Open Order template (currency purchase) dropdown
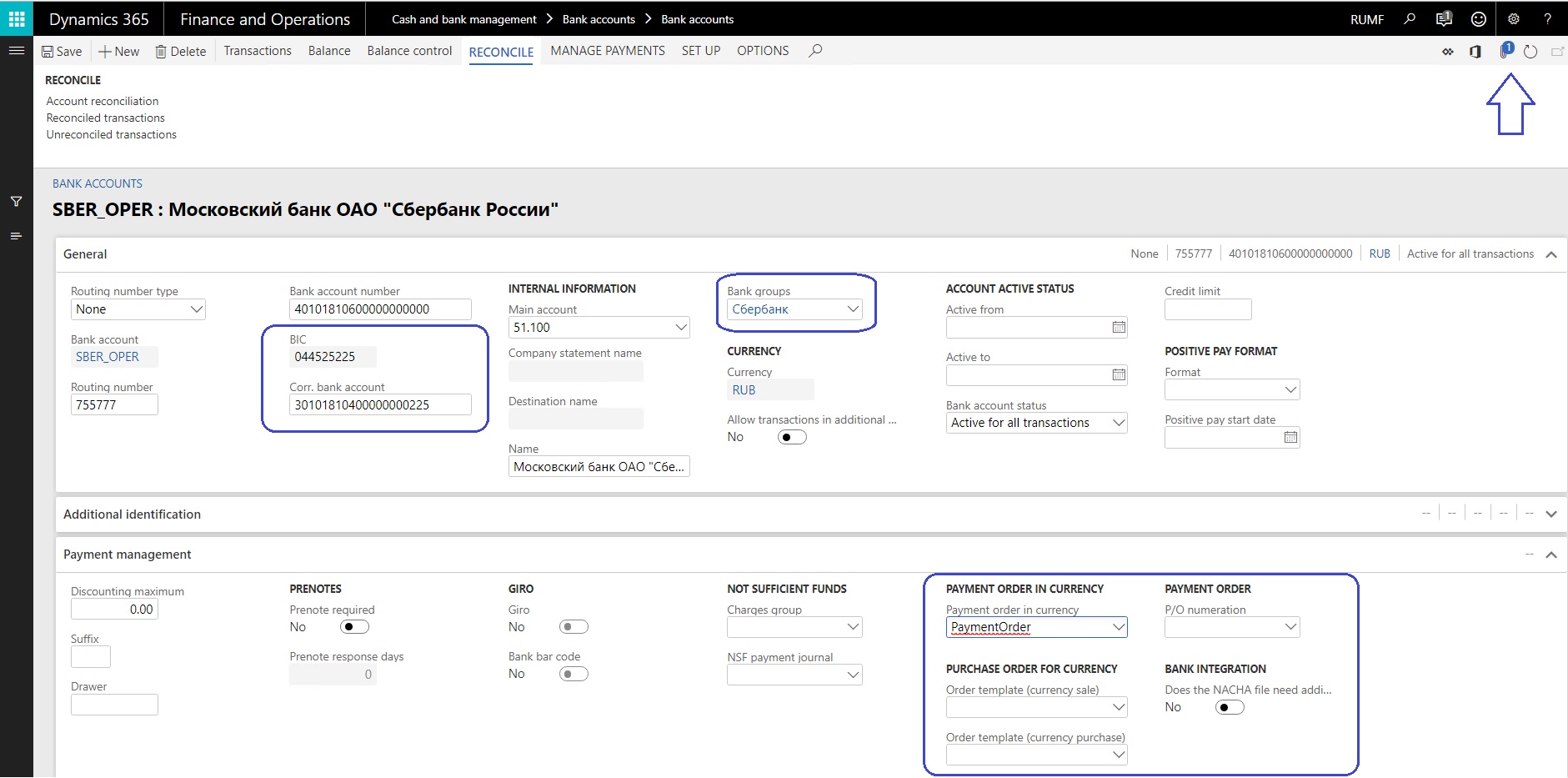The image size is (1568, 778). [1119, 755]
